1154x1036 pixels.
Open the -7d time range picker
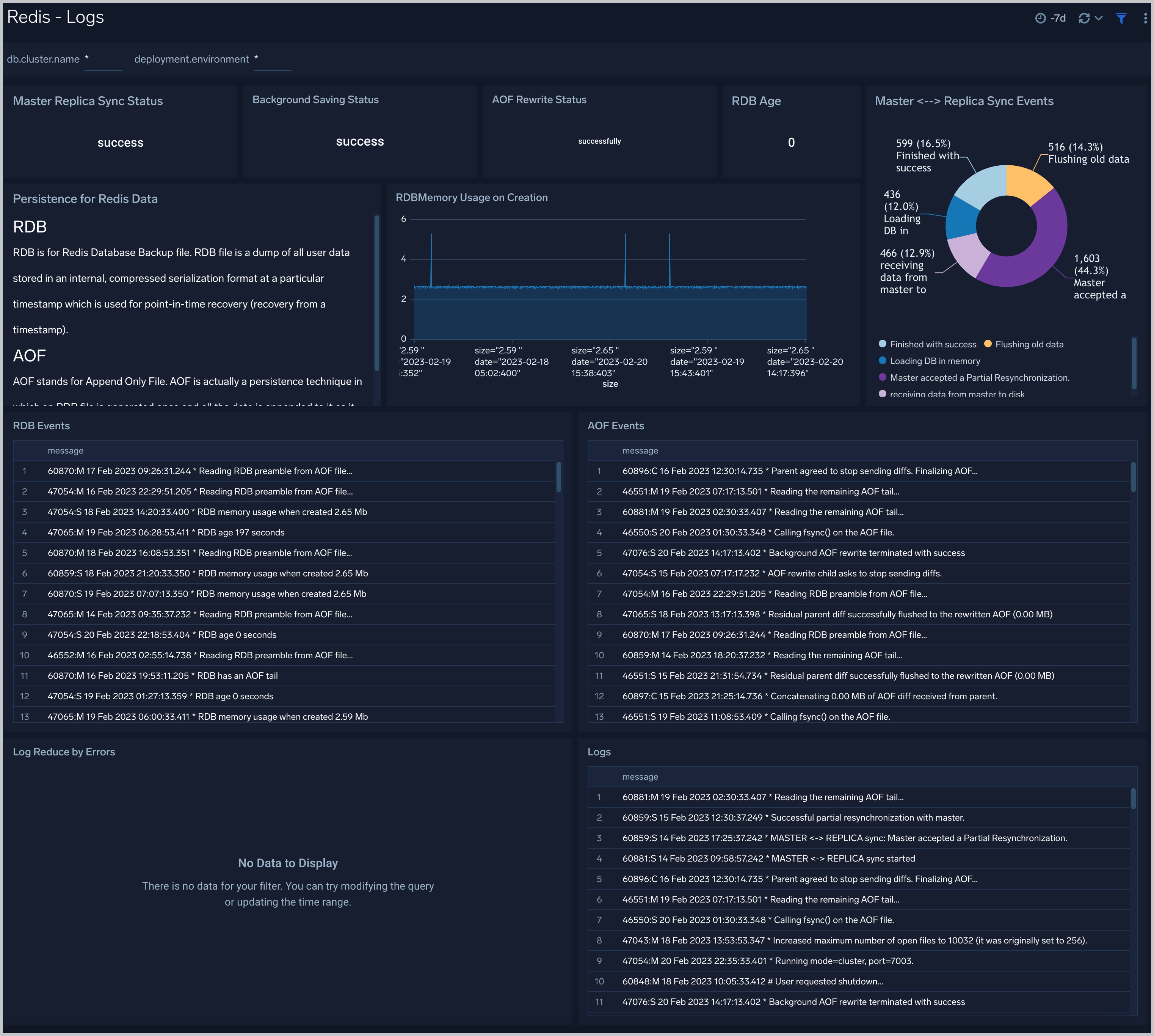coord(1051,18)
